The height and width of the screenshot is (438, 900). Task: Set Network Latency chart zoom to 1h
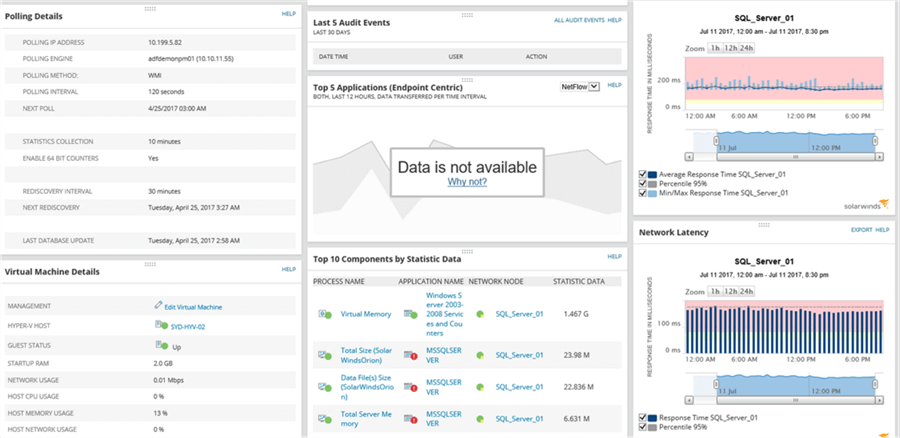[714, 292]
